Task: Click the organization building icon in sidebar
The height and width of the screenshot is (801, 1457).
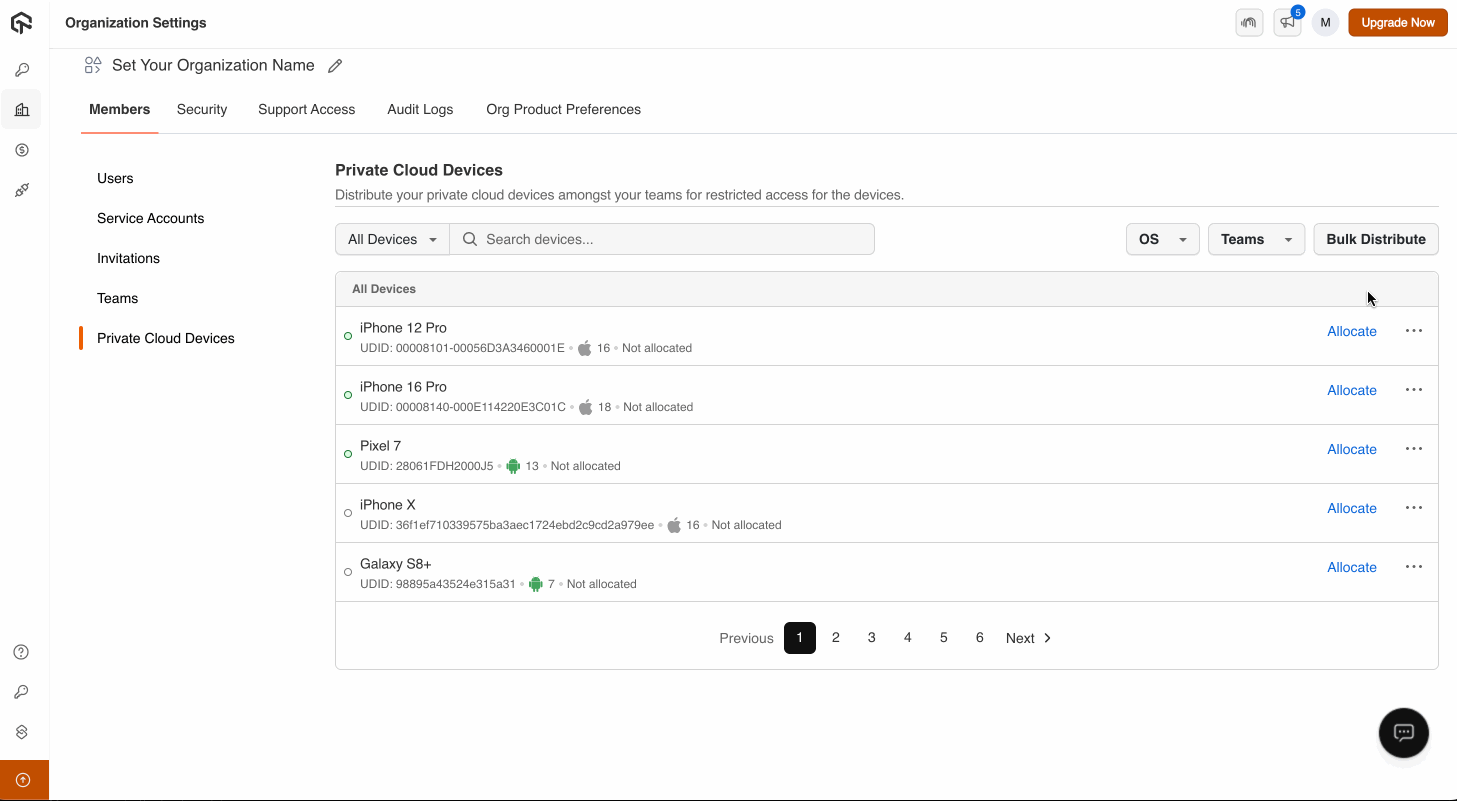Action: 22,110
